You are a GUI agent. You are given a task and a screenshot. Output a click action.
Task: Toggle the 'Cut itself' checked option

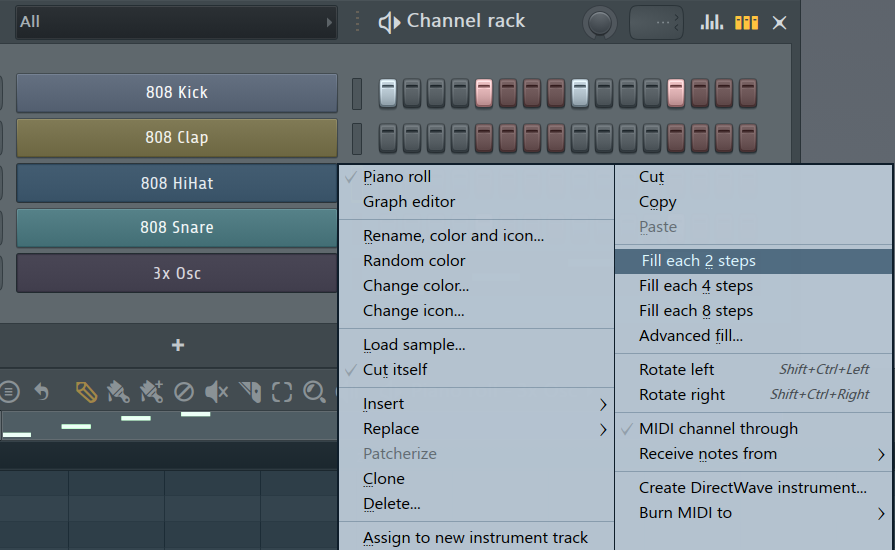(395, 370)
